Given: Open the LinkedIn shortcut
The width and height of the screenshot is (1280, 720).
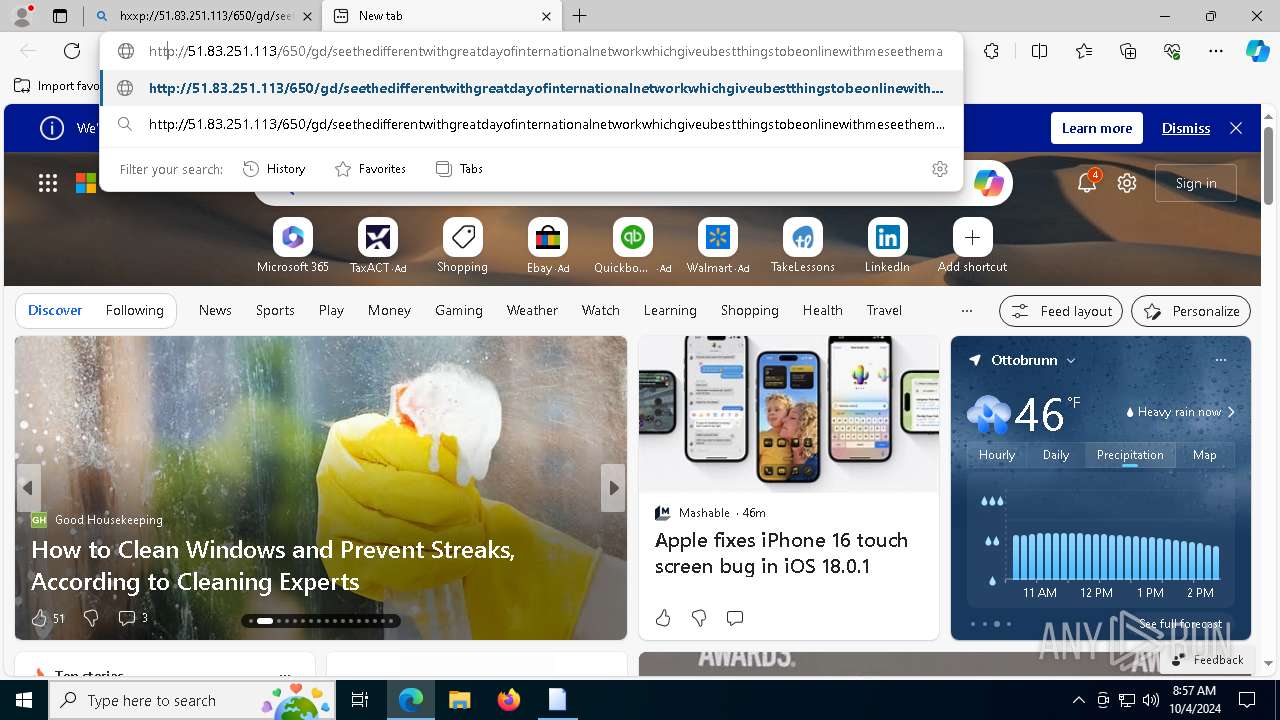Looking at the screenshot, I should pos(887,246).
